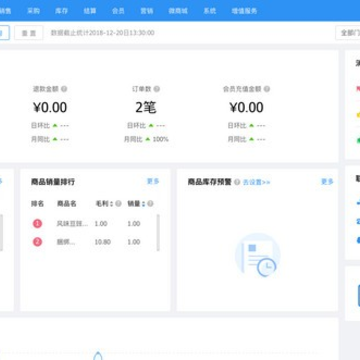Click rank 2 badge in sales ranking

pyautogui.click(x=37, y=242)
